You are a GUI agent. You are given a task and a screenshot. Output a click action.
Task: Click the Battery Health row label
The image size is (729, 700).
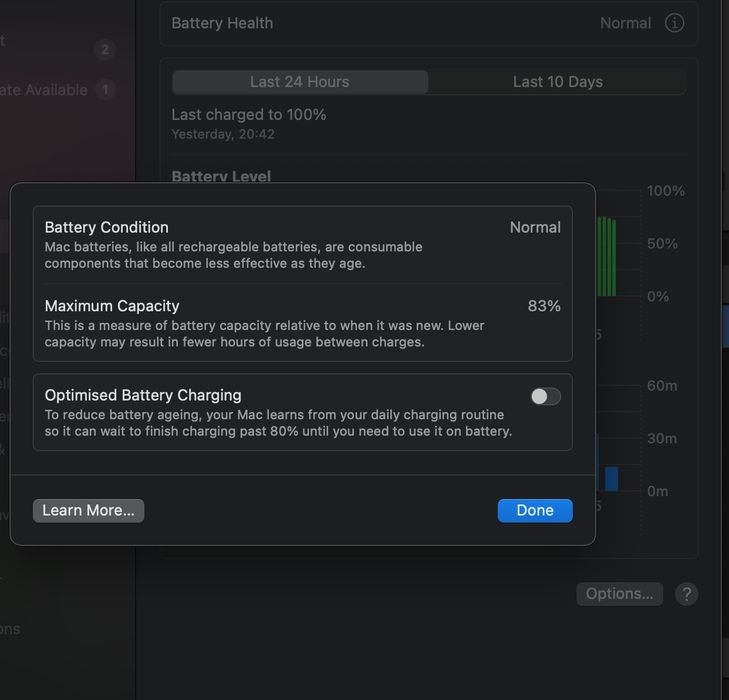pyautogui.click(x=222, y=23)
